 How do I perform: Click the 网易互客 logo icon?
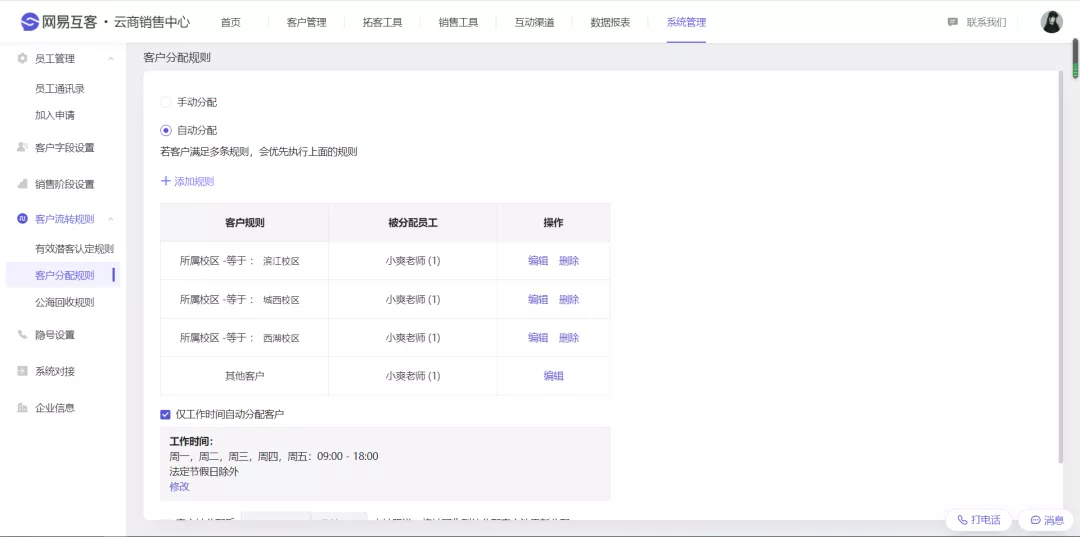30,22
